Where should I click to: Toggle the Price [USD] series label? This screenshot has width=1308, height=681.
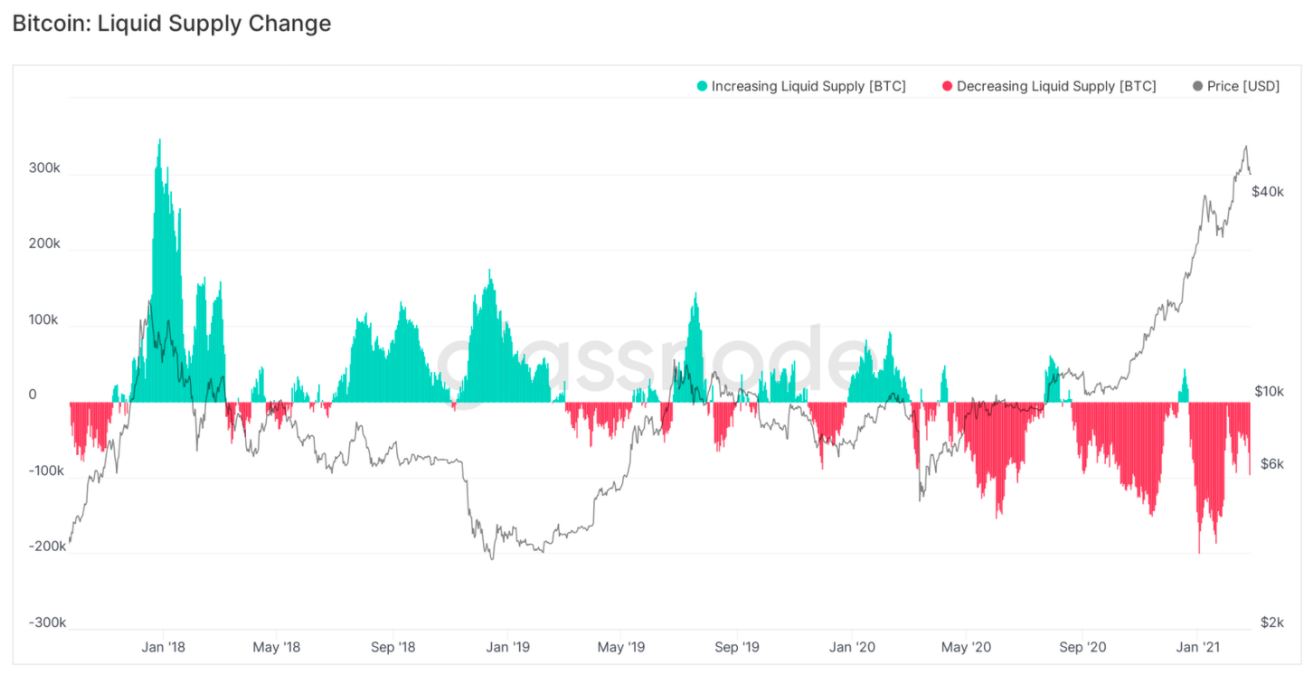pyautogui.click(x=1243, y=87)
